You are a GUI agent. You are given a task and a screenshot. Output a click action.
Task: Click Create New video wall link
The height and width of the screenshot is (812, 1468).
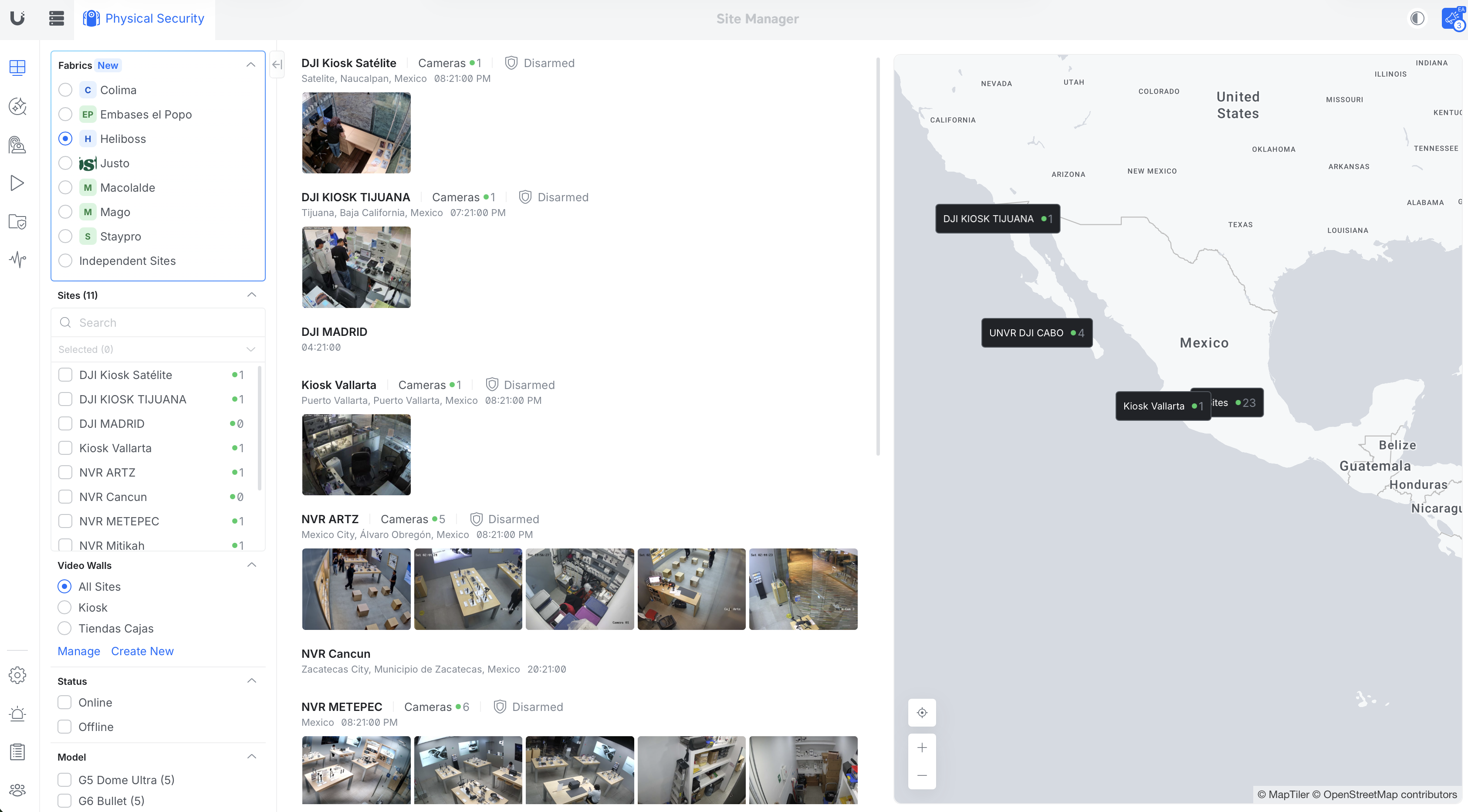142,651
